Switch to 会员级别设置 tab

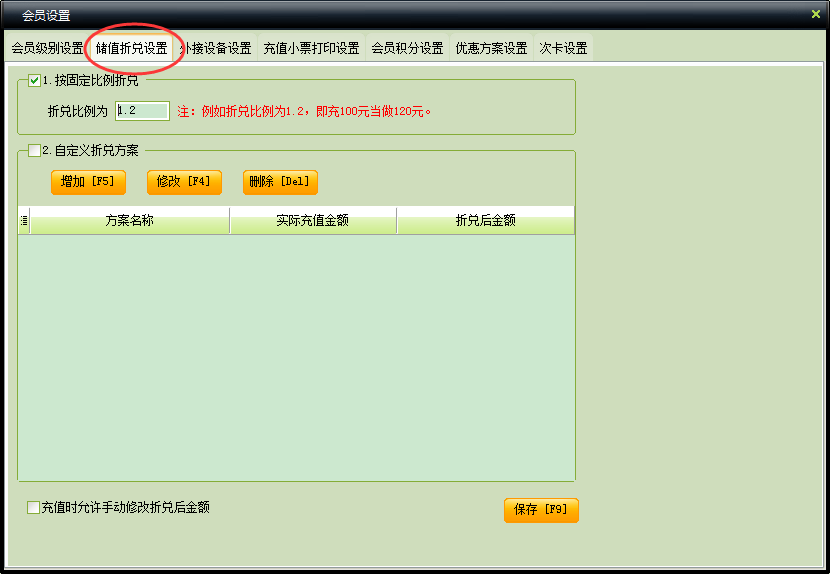tap(47, 48)
